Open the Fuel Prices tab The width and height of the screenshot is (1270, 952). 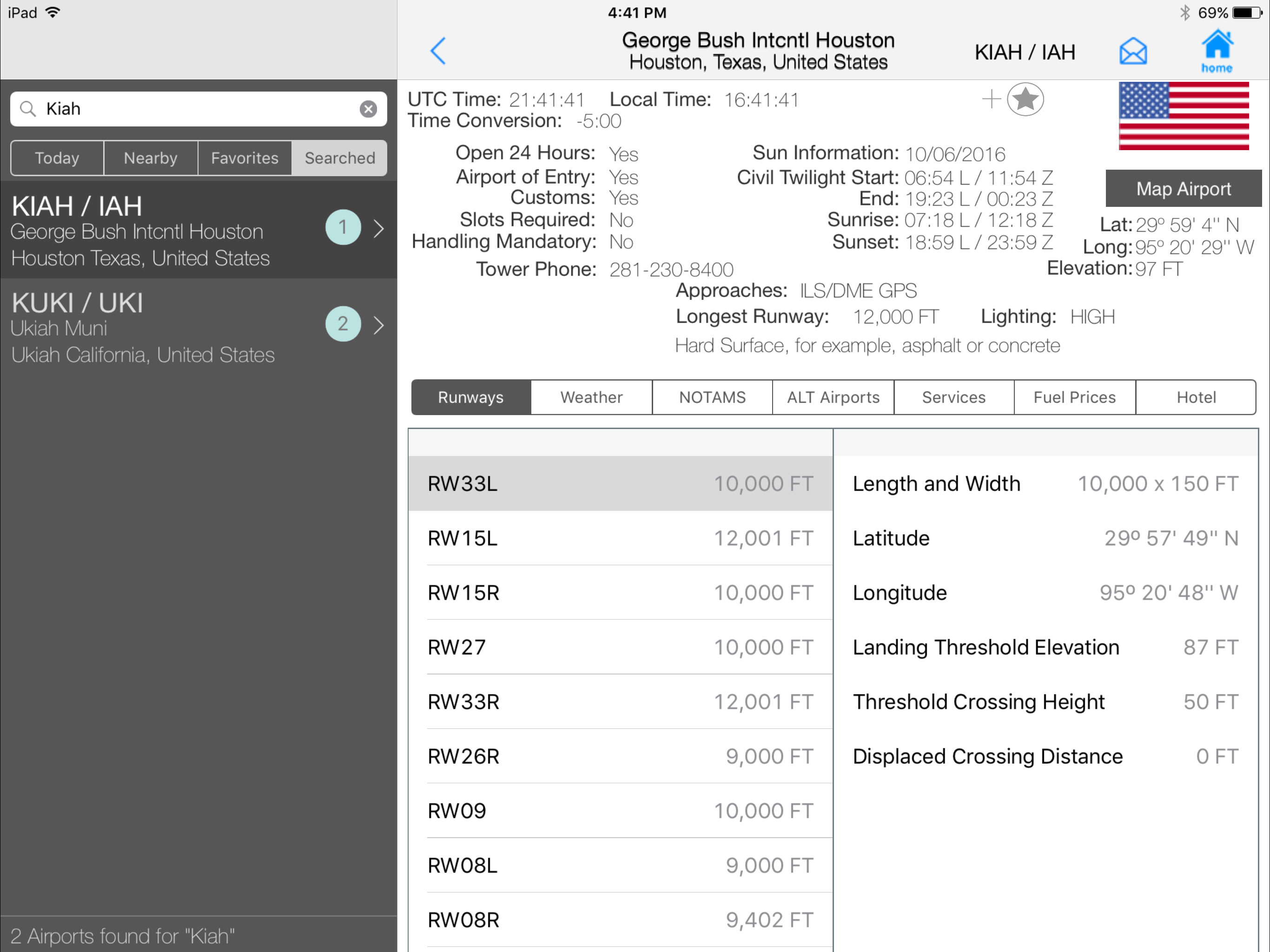[1074, 397]
